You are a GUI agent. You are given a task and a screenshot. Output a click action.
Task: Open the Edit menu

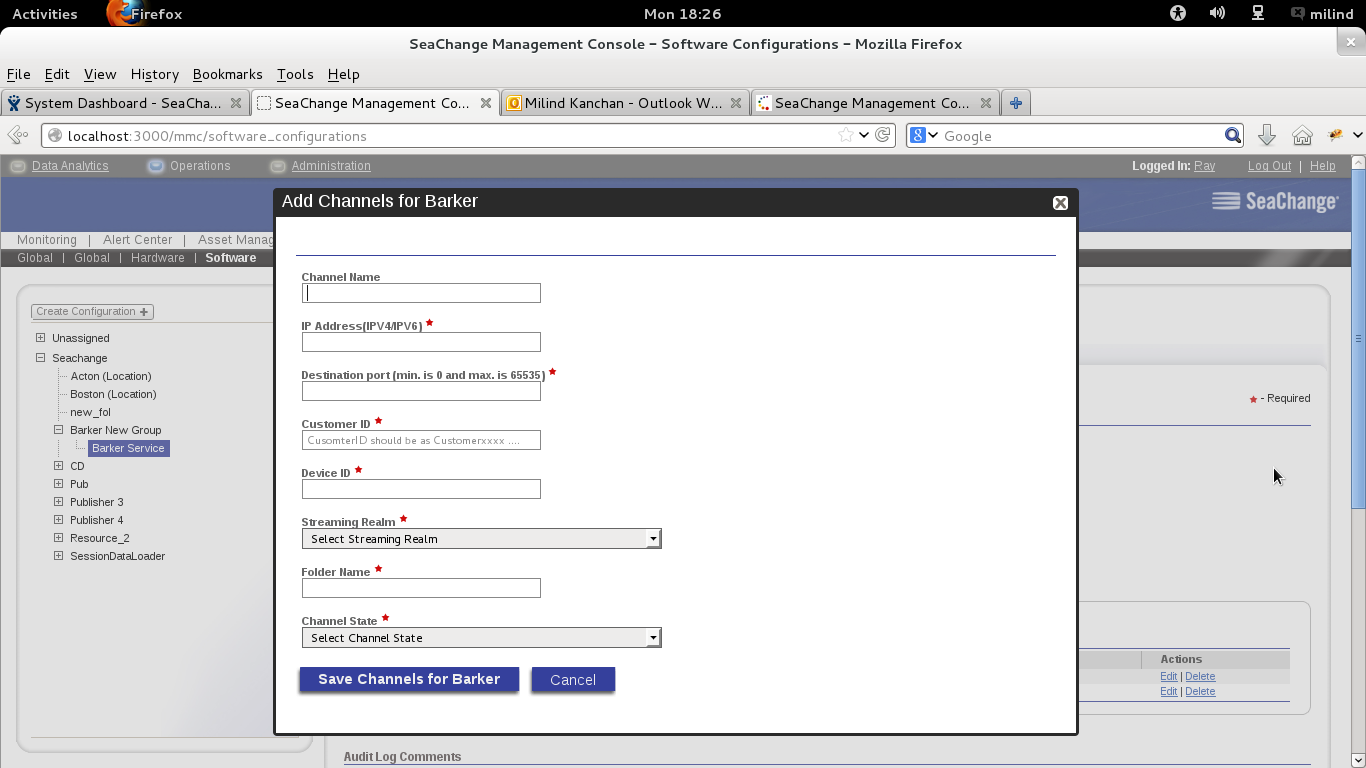(x=57, y=74)
